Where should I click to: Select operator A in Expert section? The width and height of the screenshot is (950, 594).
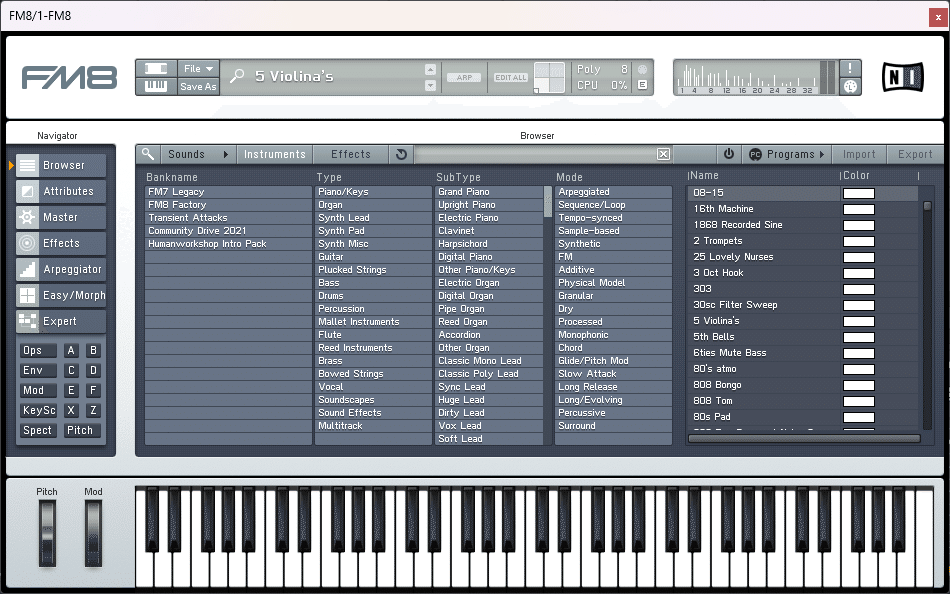pos(71,350)
